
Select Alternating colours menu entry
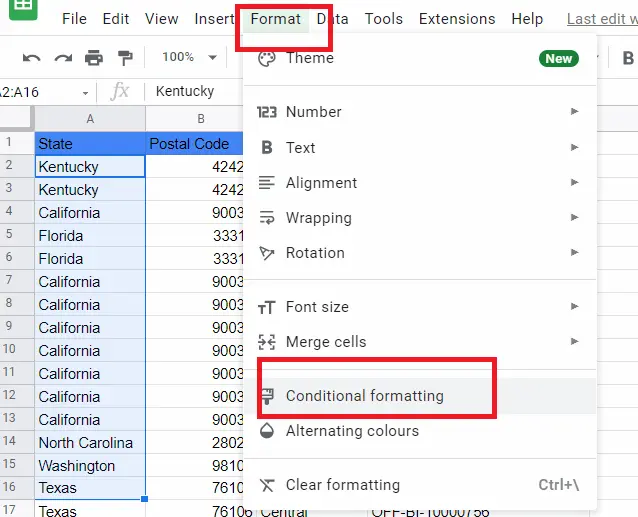point(420,431)
